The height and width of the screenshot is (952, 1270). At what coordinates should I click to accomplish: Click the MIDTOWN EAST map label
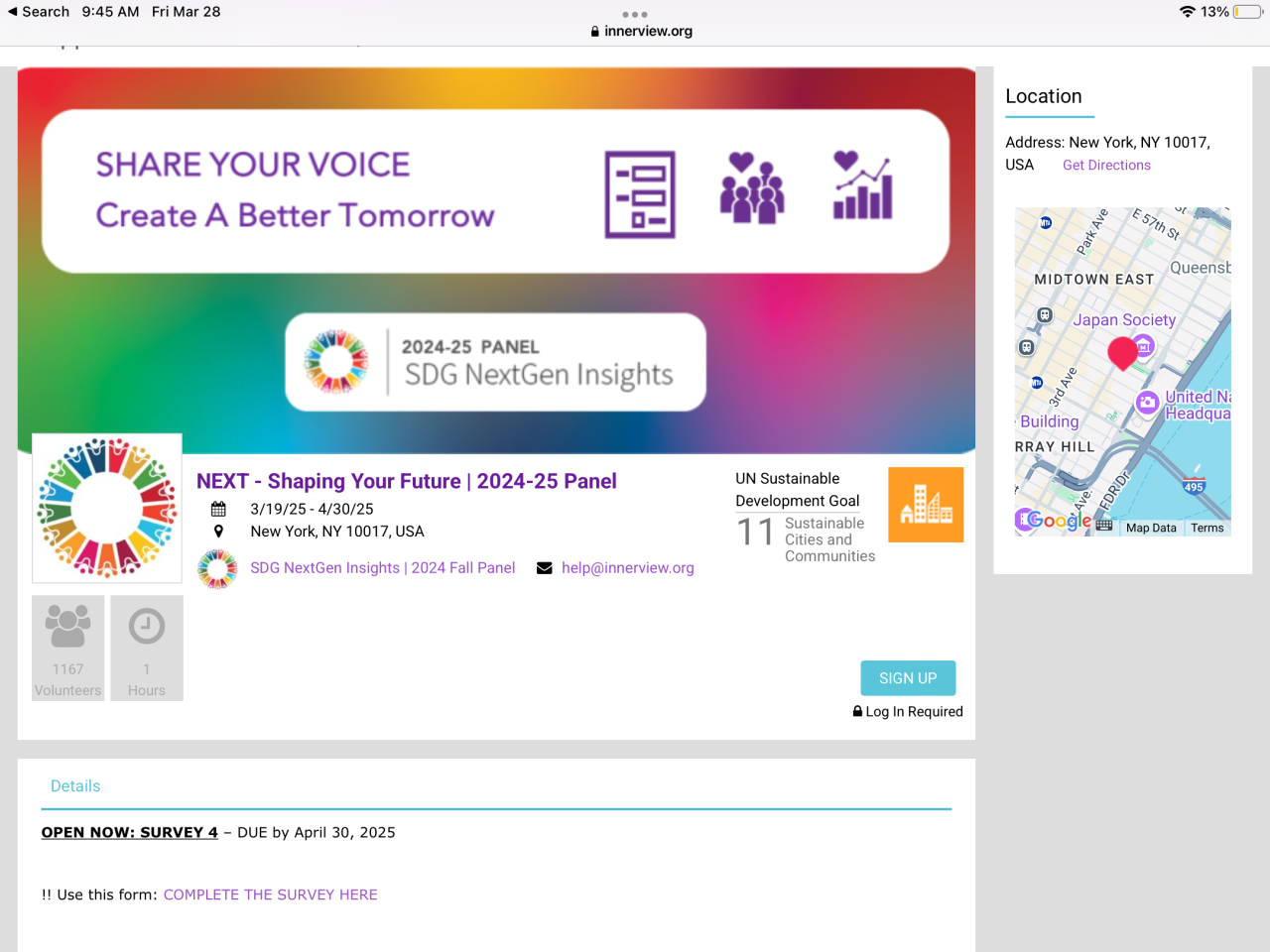tap(1094, 280)
